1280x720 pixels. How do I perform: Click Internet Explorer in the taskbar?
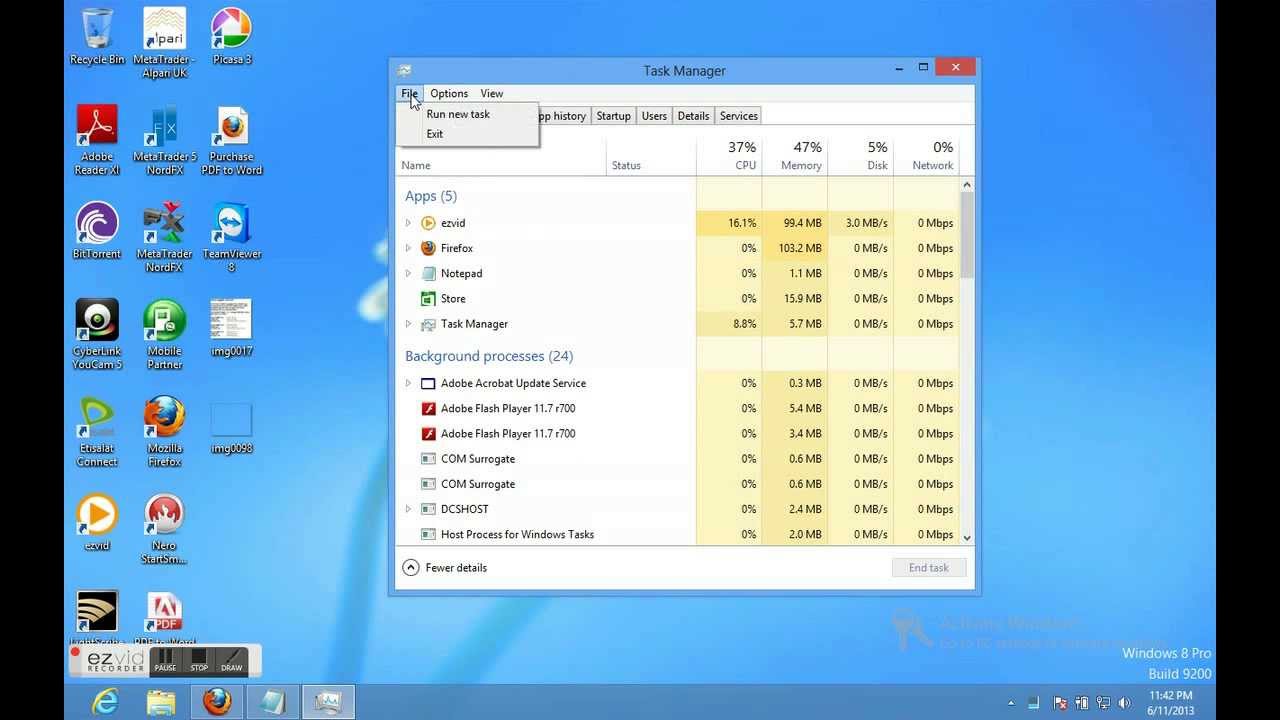click(105, 702)
